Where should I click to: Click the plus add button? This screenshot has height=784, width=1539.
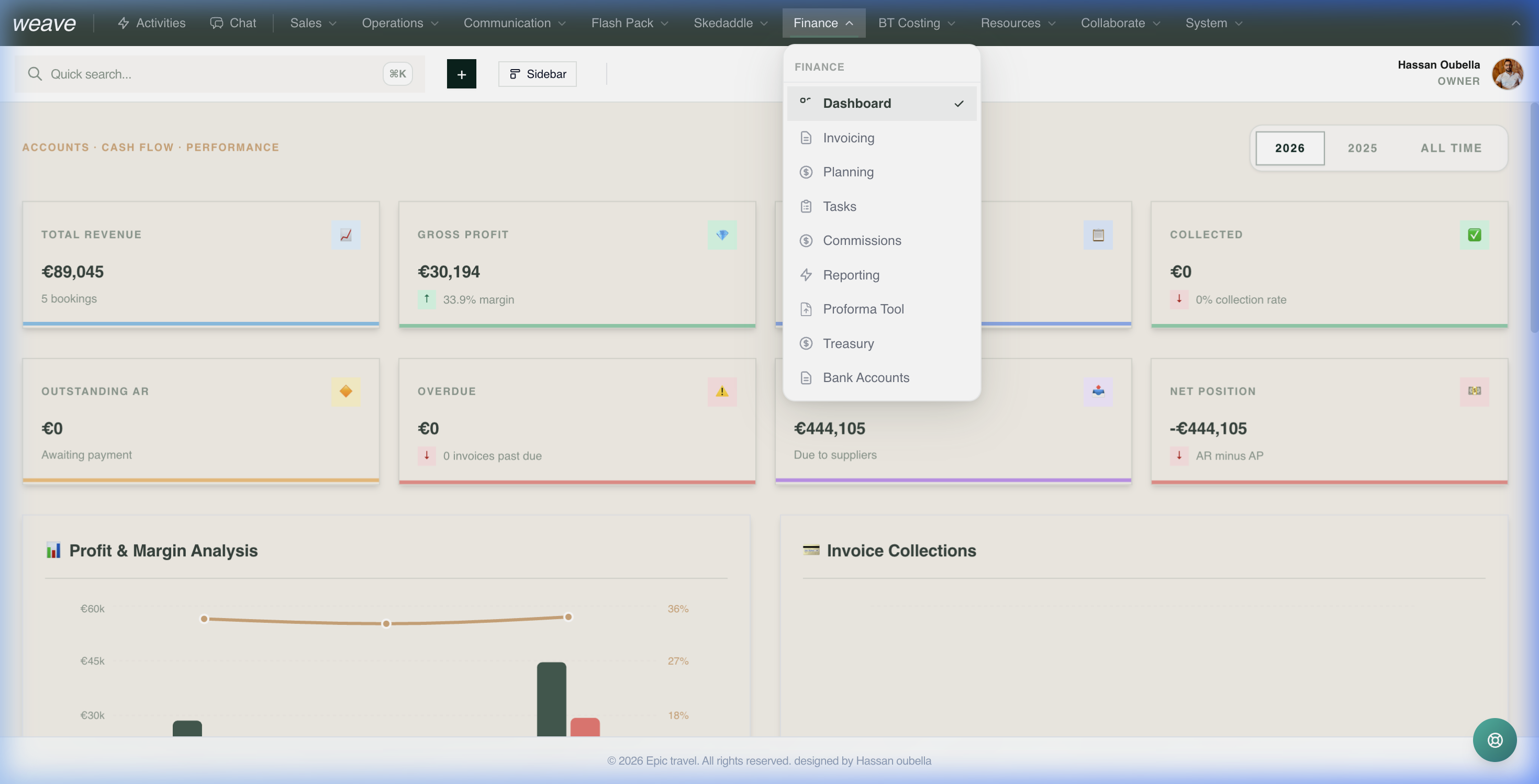[461, 74]
